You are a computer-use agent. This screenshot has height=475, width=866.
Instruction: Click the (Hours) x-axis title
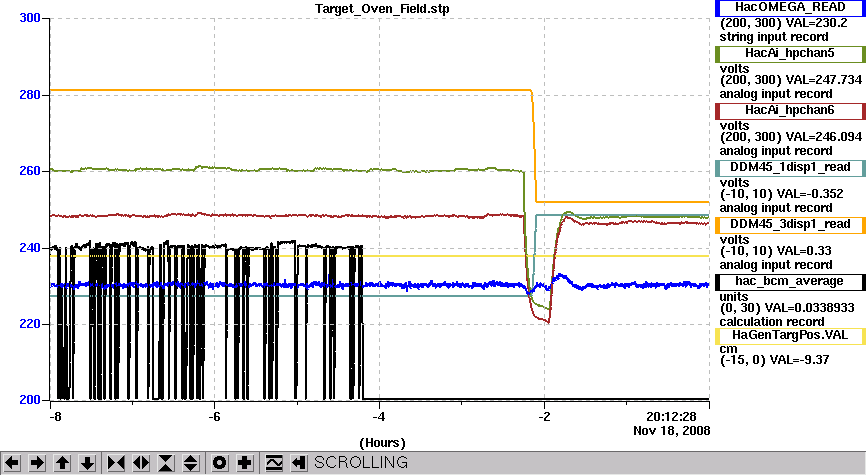[x=382, y=443]
